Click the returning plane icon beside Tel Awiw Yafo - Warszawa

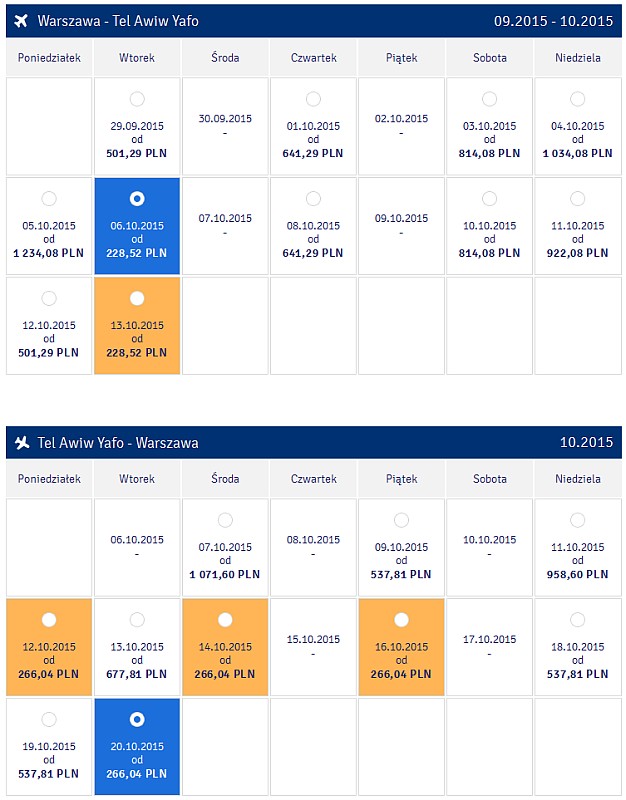point(22,442)
